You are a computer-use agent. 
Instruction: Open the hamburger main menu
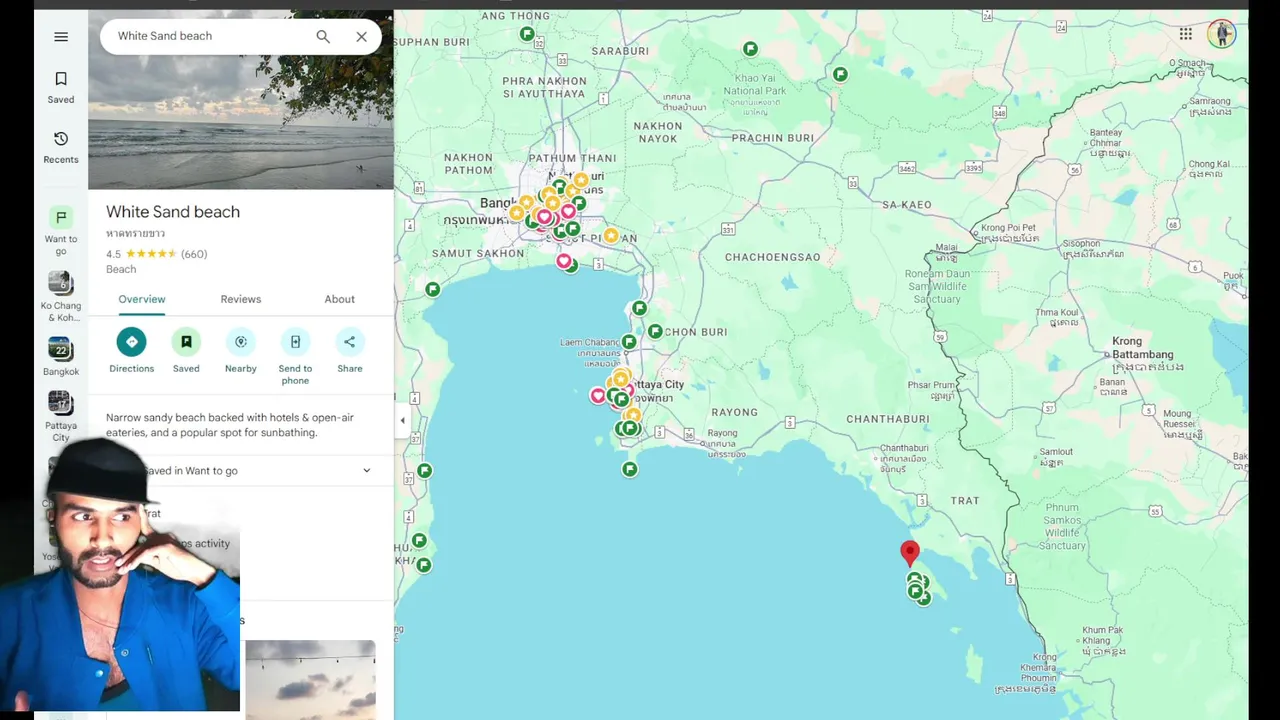(x=61, y=36)
